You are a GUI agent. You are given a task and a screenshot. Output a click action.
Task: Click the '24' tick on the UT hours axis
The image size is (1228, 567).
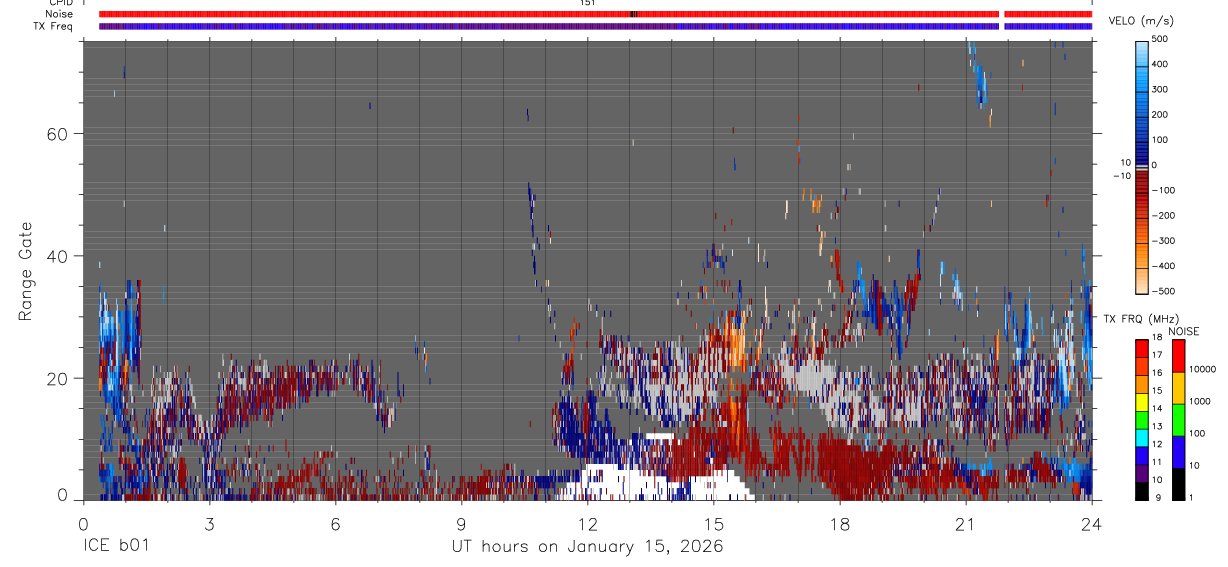(1091, 524)
